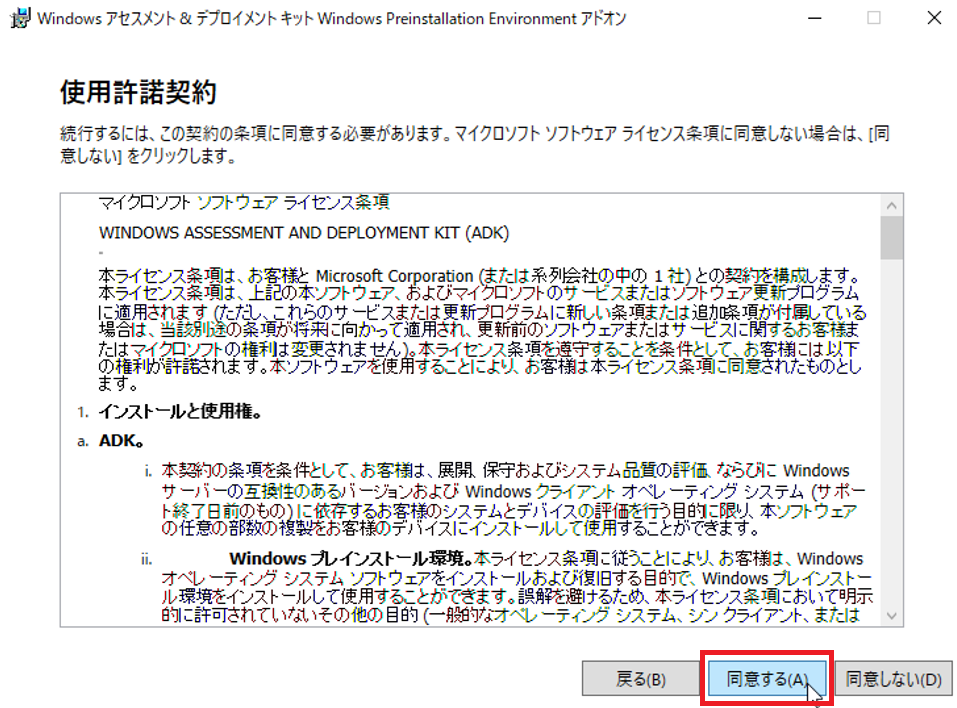Click the license scrollbar down arrow

point(892,615)
